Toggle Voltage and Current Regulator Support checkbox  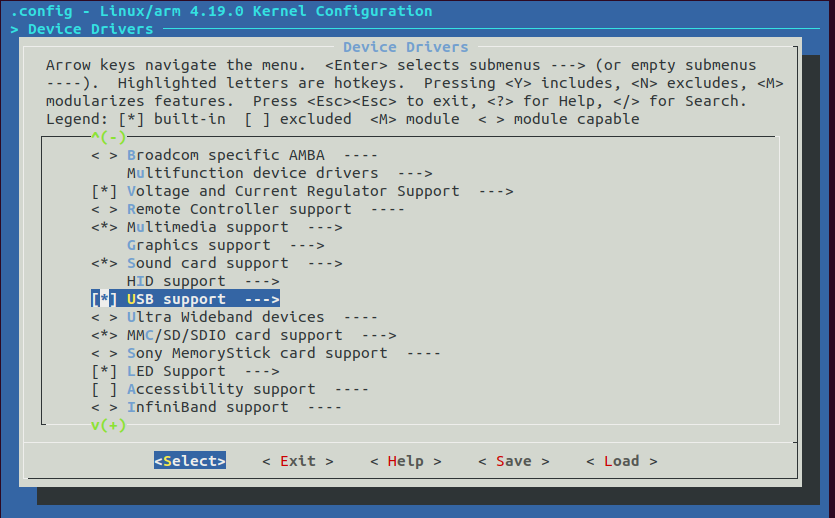pyautogui.click(x=104, y=191)
